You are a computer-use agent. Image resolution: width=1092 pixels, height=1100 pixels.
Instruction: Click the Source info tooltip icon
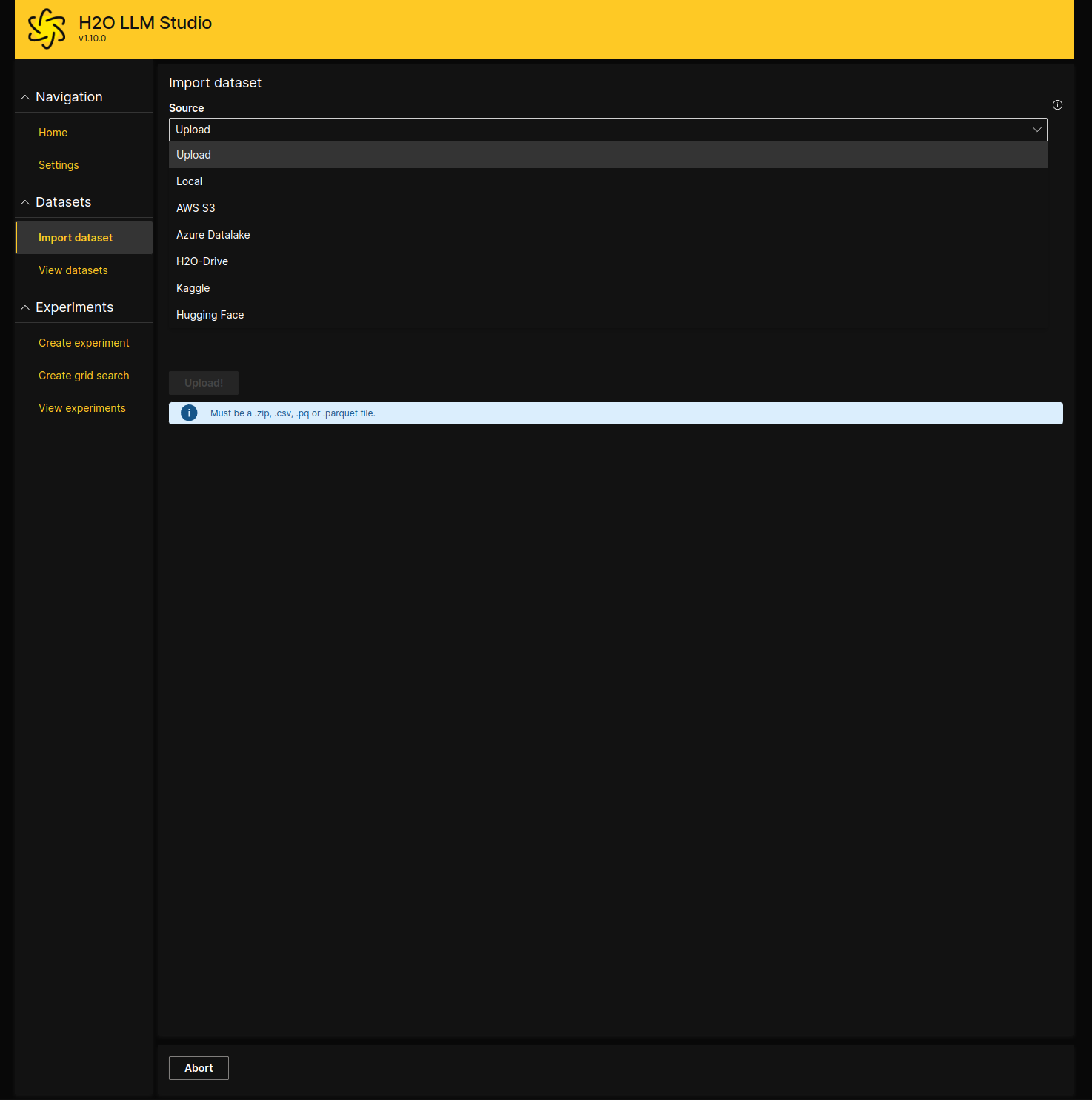pyautogui.click(x=1057, y=105)
